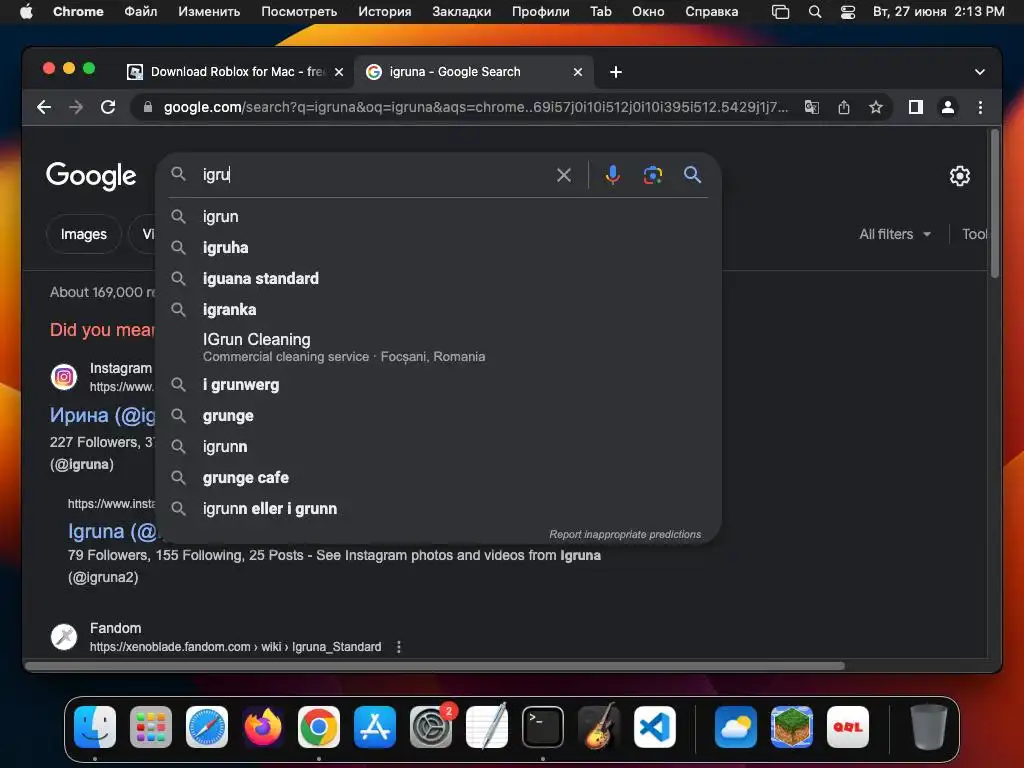Choose the 'grunge' suggestion
This screenshot has width=1024, height=768.
(x=438, y=415)
